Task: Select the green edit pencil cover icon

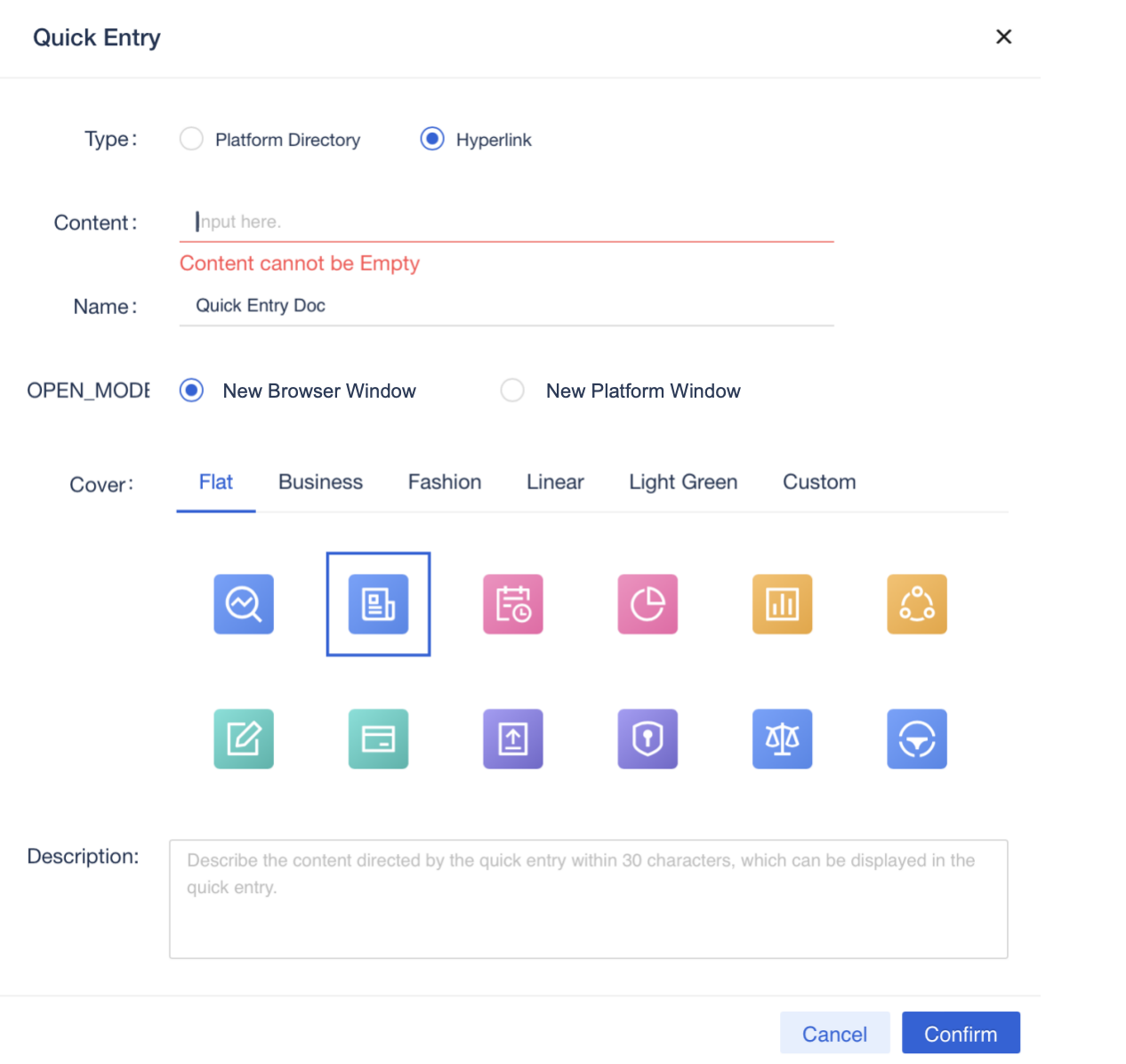Action: 244,738
